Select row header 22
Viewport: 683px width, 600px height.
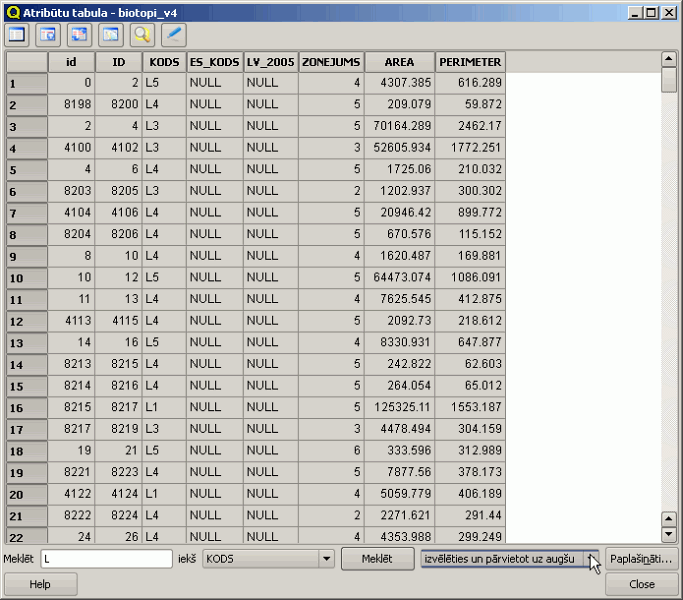[27, 536]
